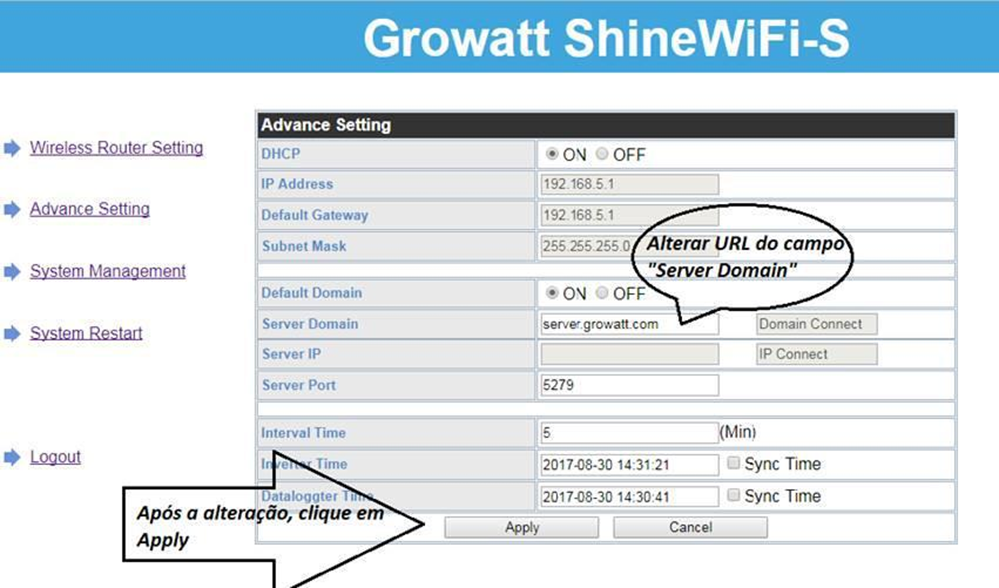Screen dimensions: 999x588
Task: Click the Default Gateway label
Action: (x=315, y=215)
